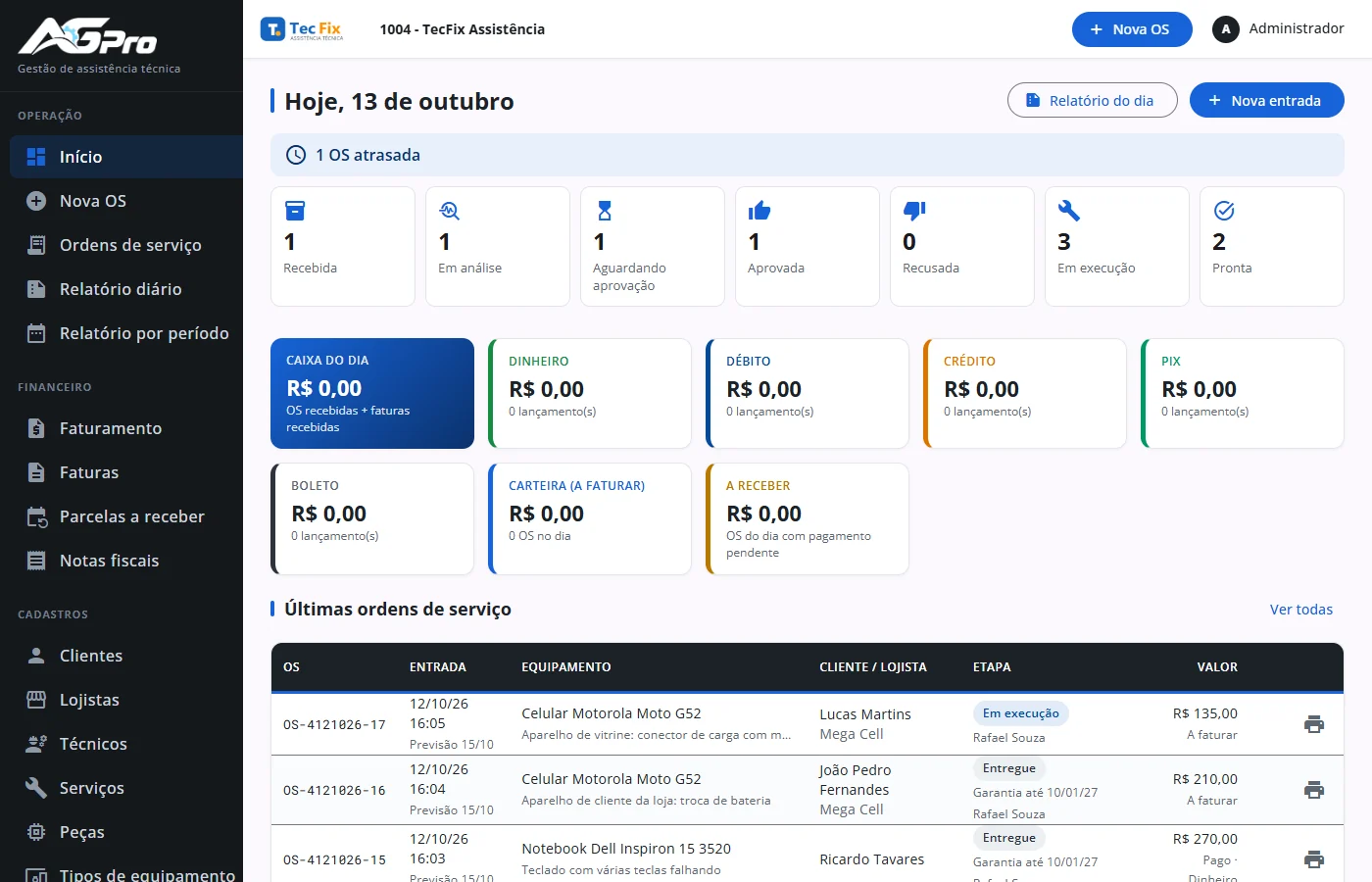The width and height of the screenshot is (1372, 882).
Task: Open Relatório diário in the sidebar
Action: click(126, 289)
